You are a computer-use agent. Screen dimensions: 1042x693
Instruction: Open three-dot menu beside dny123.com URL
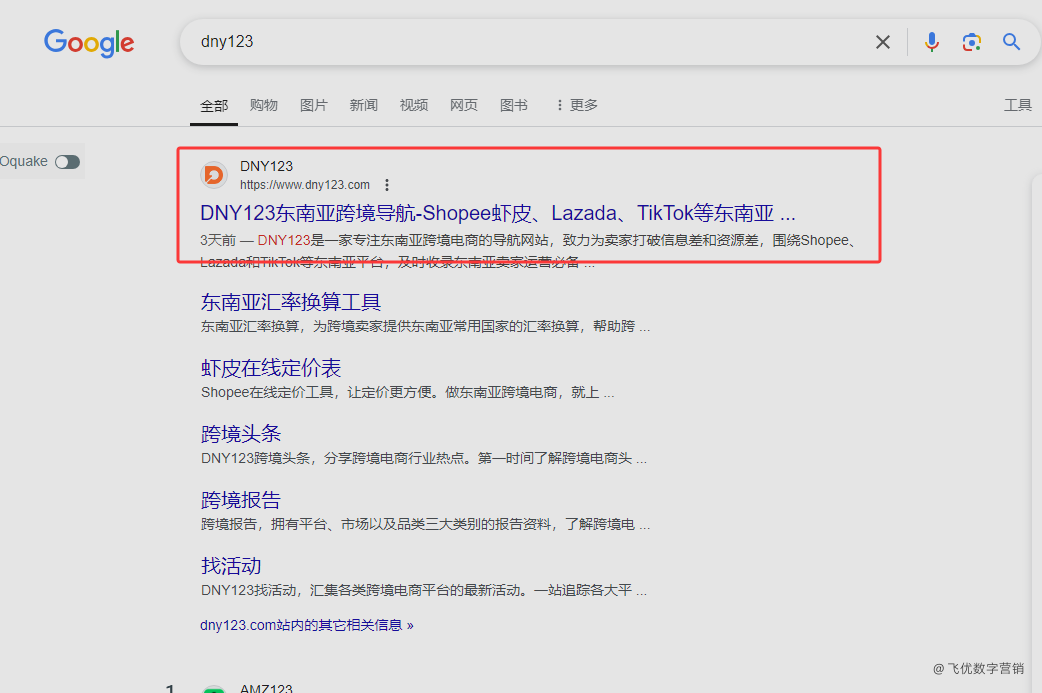pos(387,185)
